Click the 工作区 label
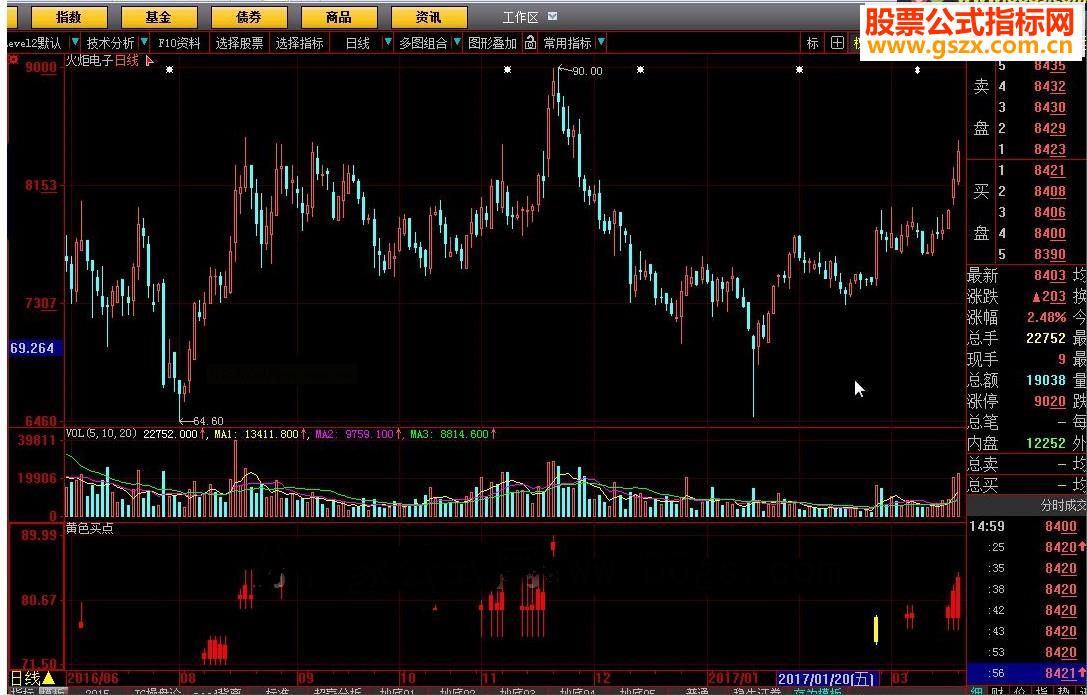Viewport: 1087px width, 695px height. click(x=520, y=17)
